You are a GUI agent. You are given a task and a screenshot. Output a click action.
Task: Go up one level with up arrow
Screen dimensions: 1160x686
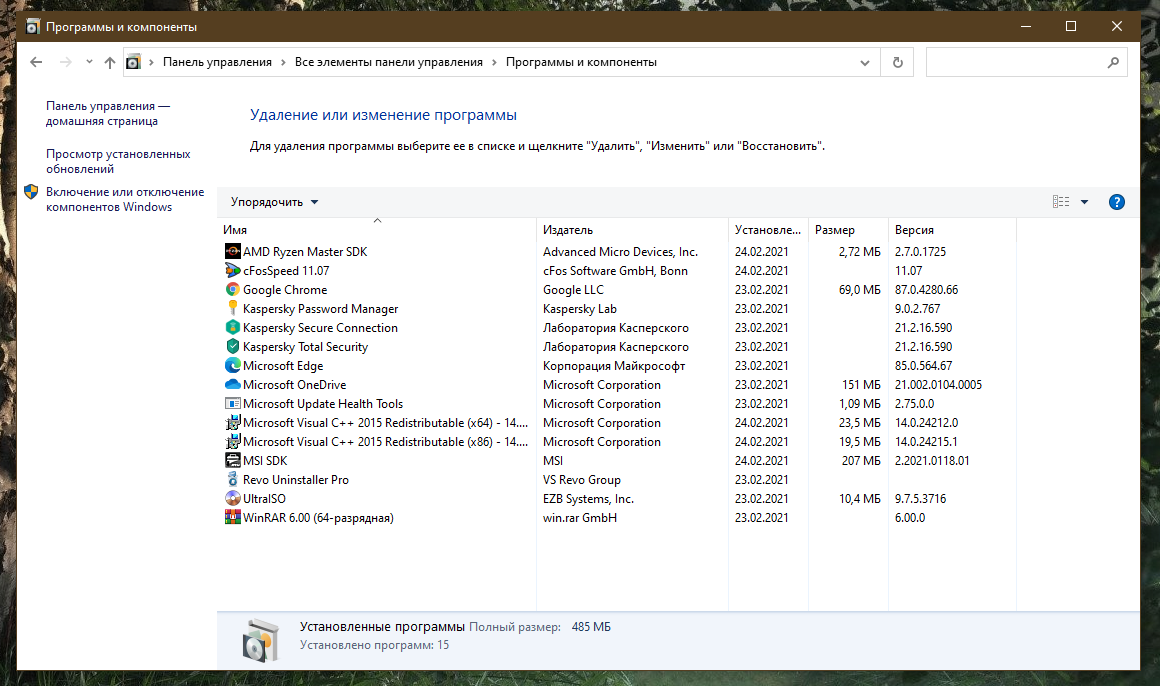coord(109,62)
